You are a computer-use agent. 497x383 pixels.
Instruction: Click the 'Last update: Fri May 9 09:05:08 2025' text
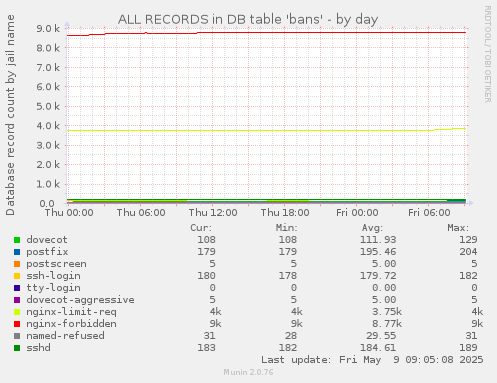click(372, 360)
